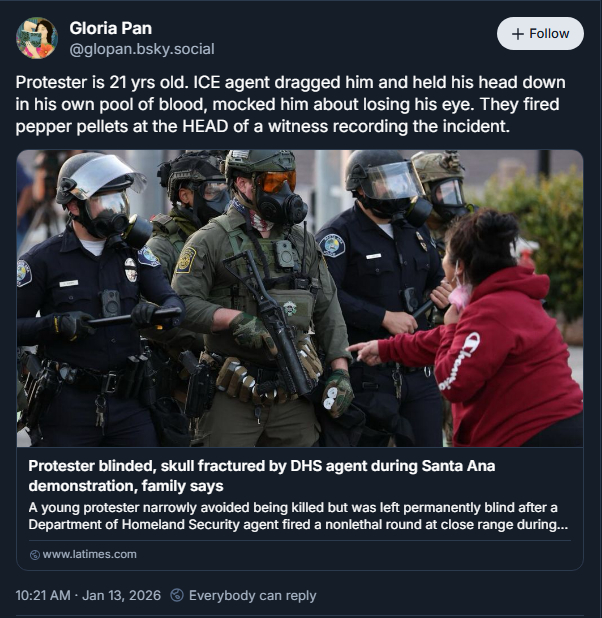Click the post text about the protester
The image size is (602, 618).
click(x=291, y=104)
